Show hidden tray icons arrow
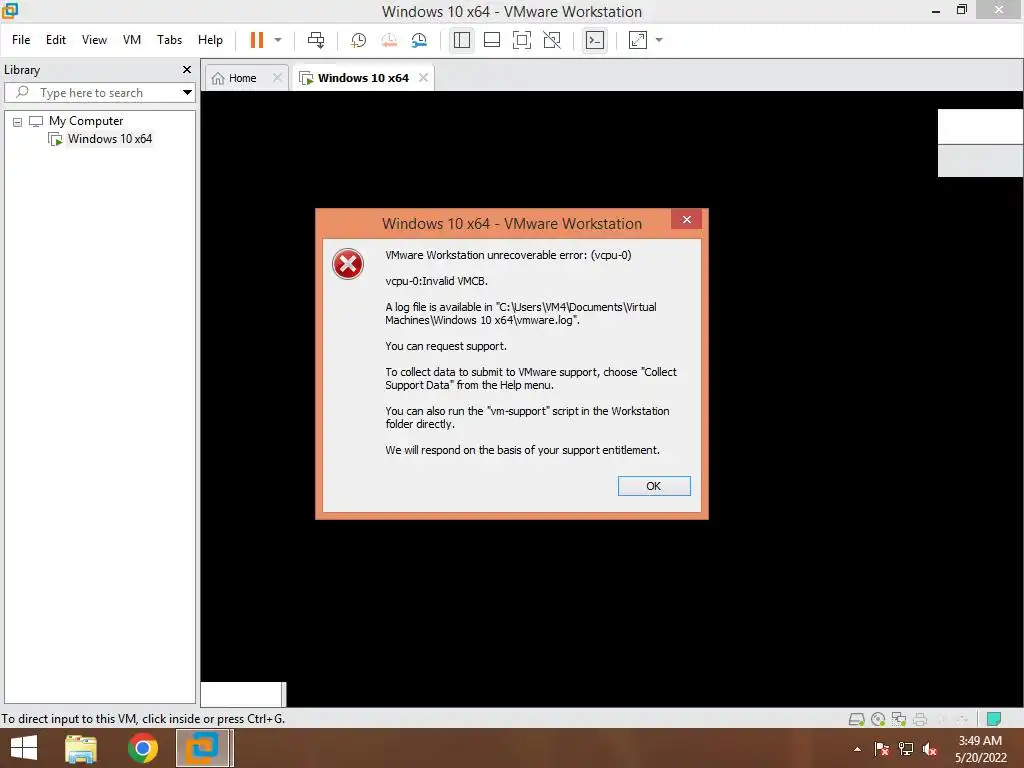Image resolution: width=1024 pixels, height=768 pixels. (x=857, y=749)
